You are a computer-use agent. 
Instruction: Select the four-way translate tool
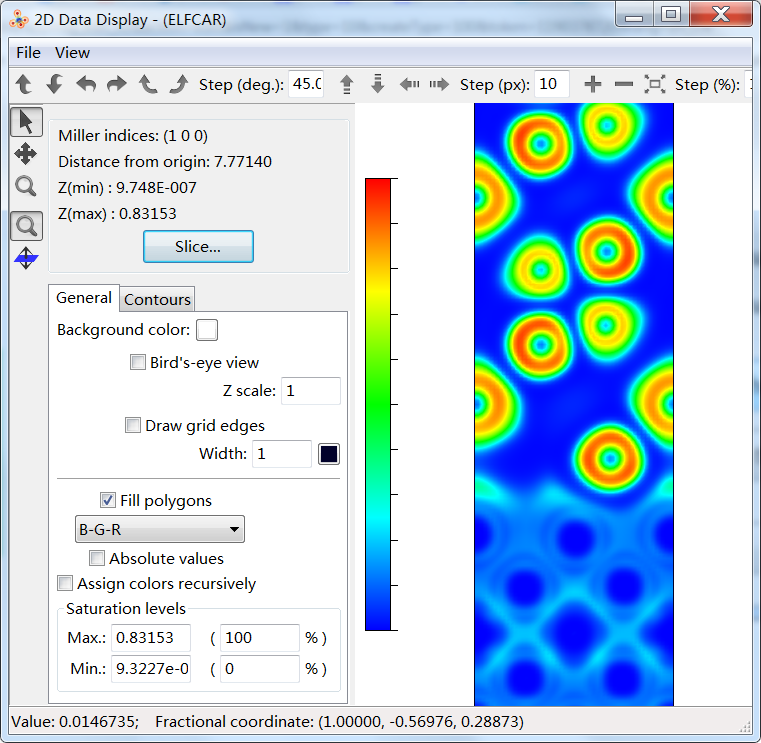(25, 154)
